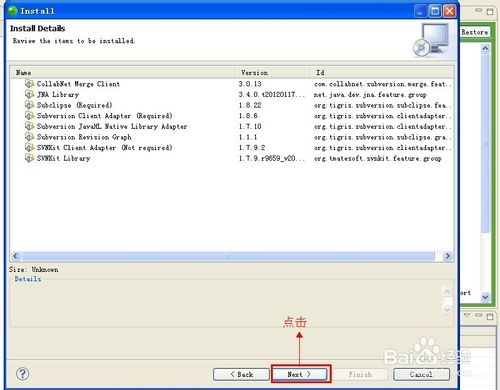The image size is (500, 390).
Task: Select the Subclipse (Required) row
Action: tap(232, 105)
